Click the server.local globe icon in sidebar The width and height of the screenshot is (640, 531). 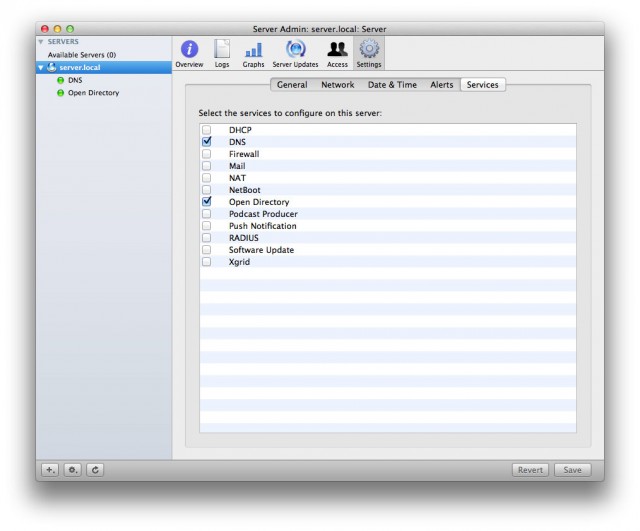point(51,67)
